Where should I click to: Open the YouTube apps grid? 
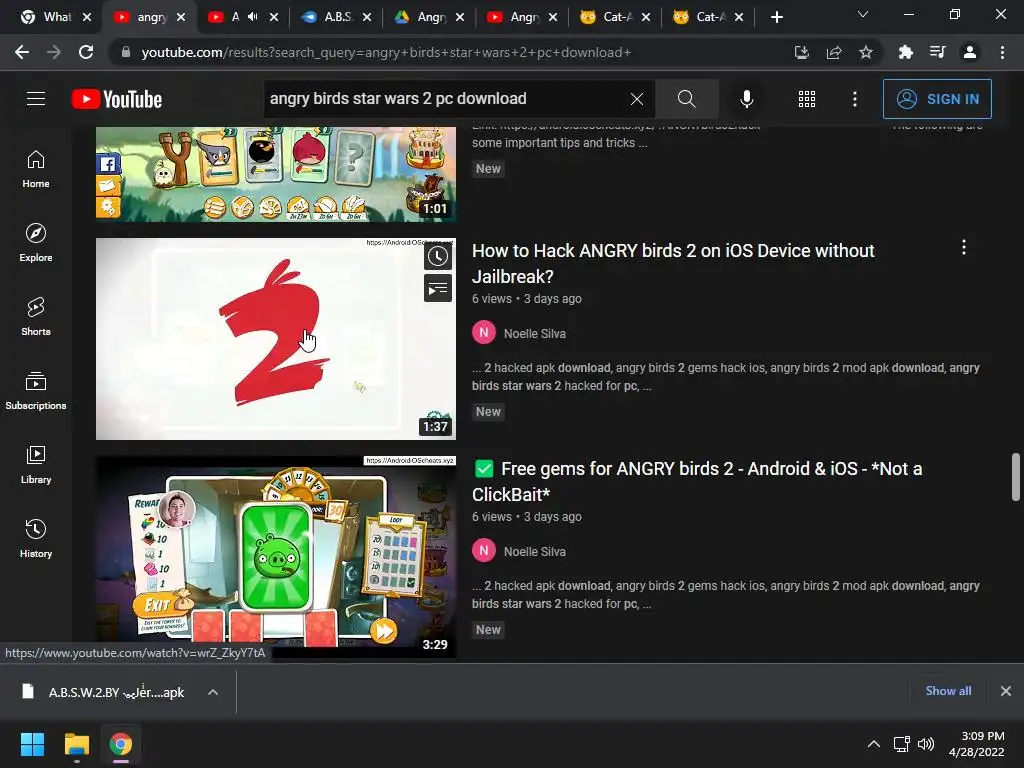coord(807,99)
